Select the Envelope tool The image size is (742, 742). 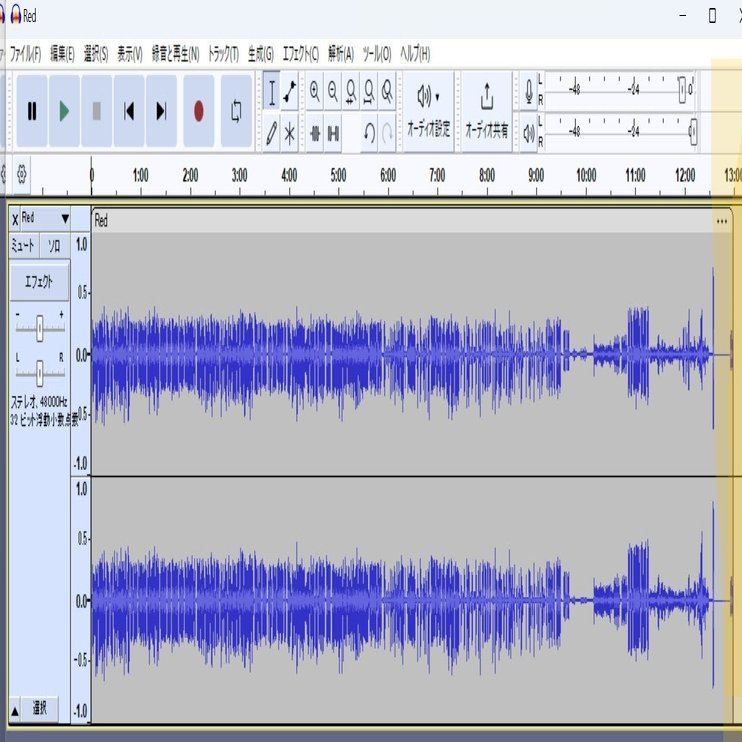289,91
